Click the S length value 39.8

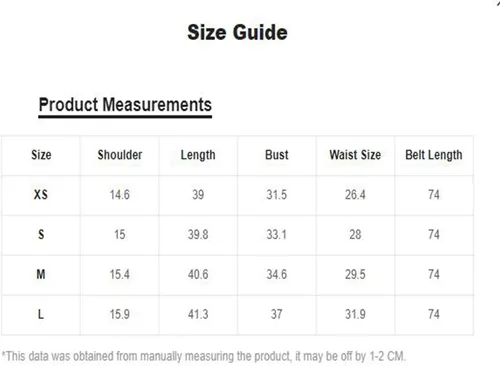(198, 234)
